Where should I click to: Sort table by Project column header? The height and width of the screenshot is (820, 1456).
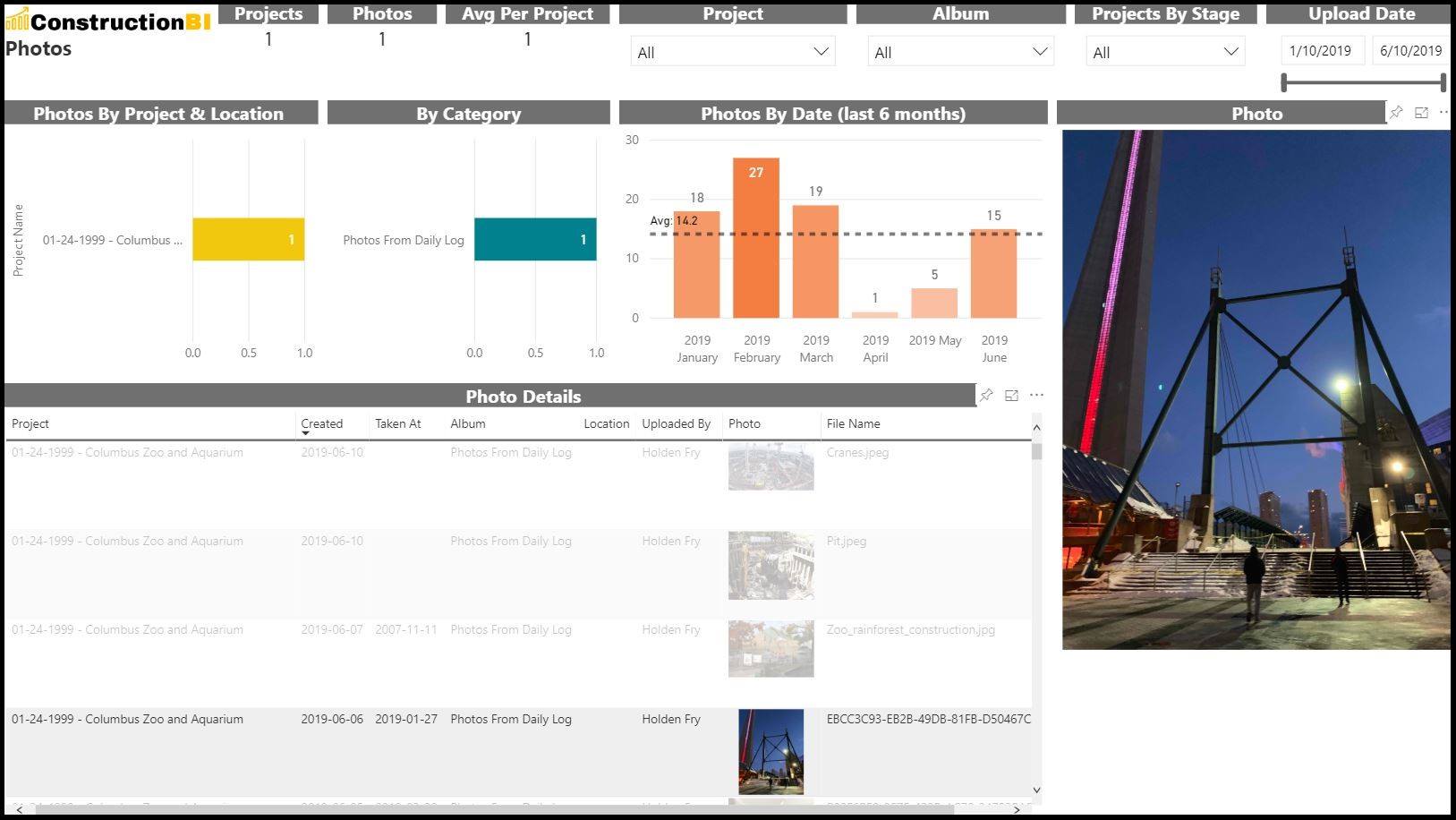pyautogui.click(x=30, y=423)
